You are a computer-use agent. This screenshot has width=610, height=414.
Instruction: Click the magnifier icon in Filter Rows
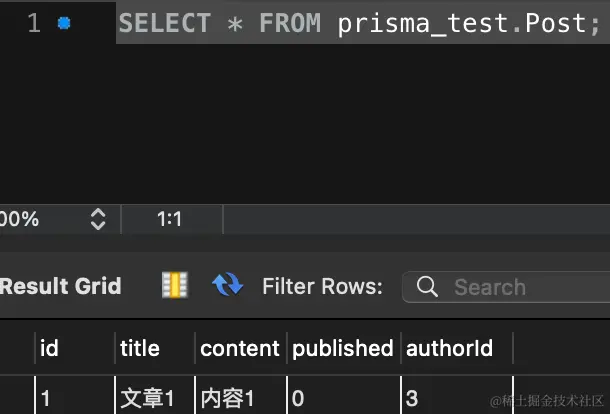pos(427,287)
